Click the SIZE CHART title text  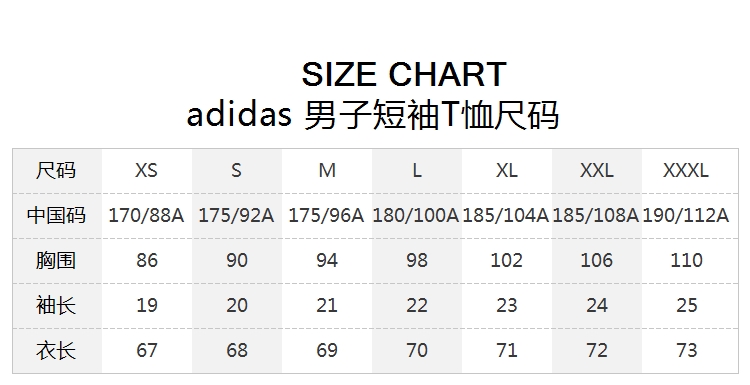[x=404, y=74]
